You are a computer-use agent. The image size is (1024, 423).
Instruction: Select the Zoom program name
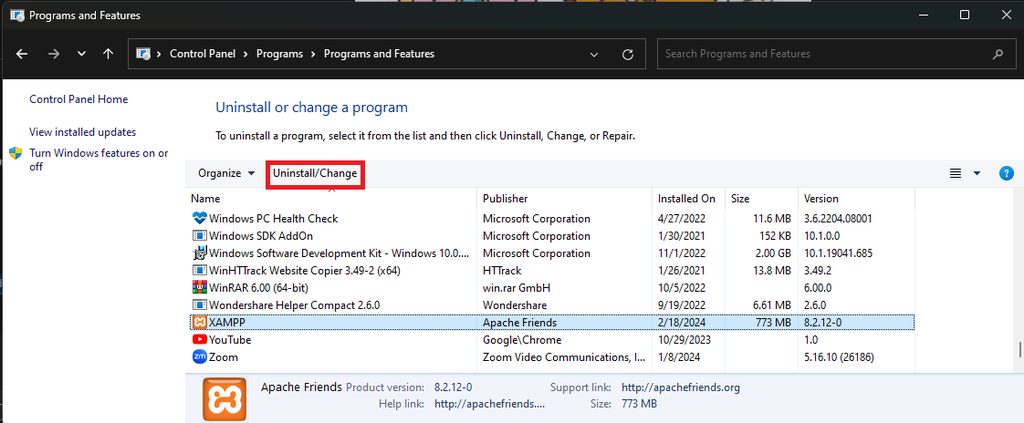click(223, 357)
